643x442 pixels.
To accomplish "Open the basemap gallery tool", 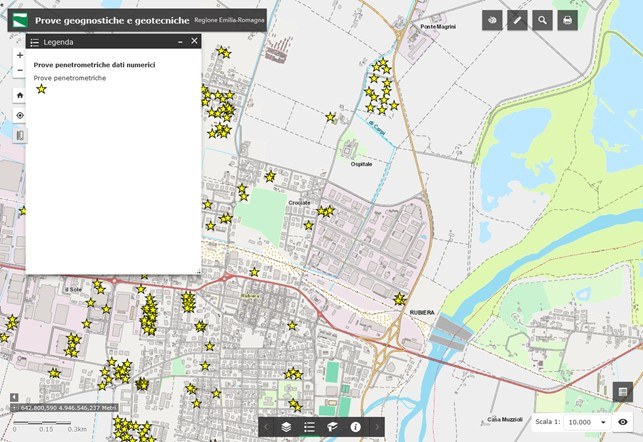I will pyautogui.click(x=492, y=20).
